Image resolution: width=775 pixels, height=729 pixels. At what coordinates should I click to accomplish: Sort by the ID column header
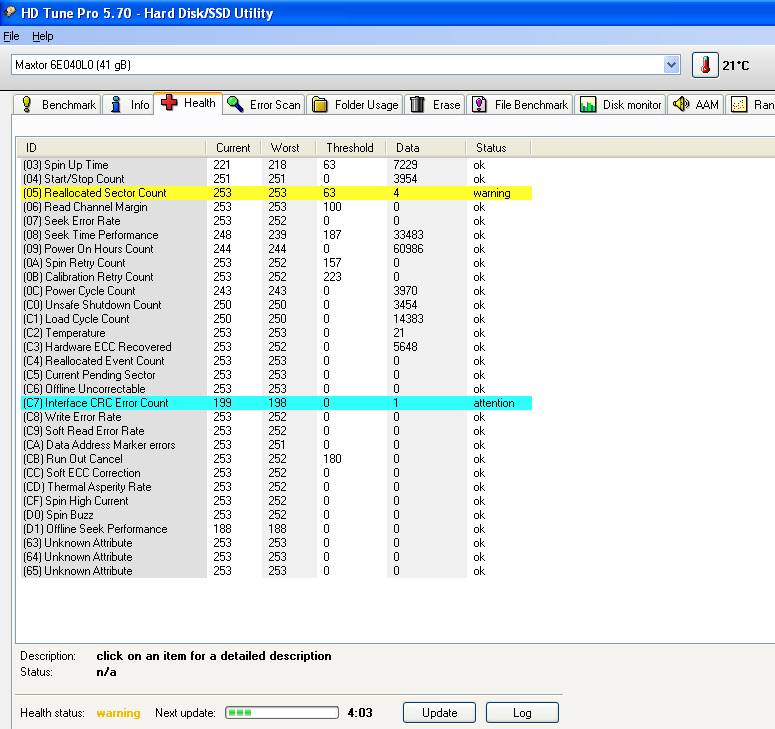click(111, 148)
